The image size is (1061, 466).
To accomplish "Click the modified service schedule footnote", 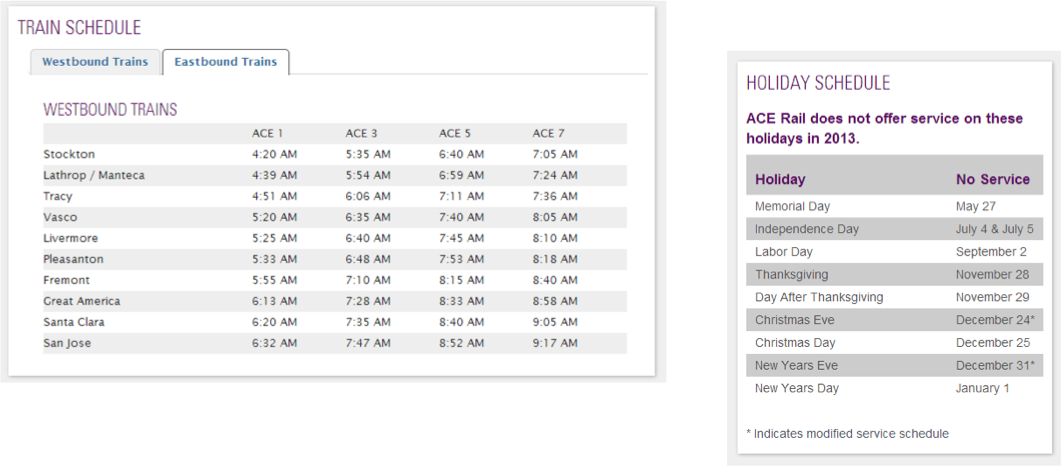I will [847, 433].
